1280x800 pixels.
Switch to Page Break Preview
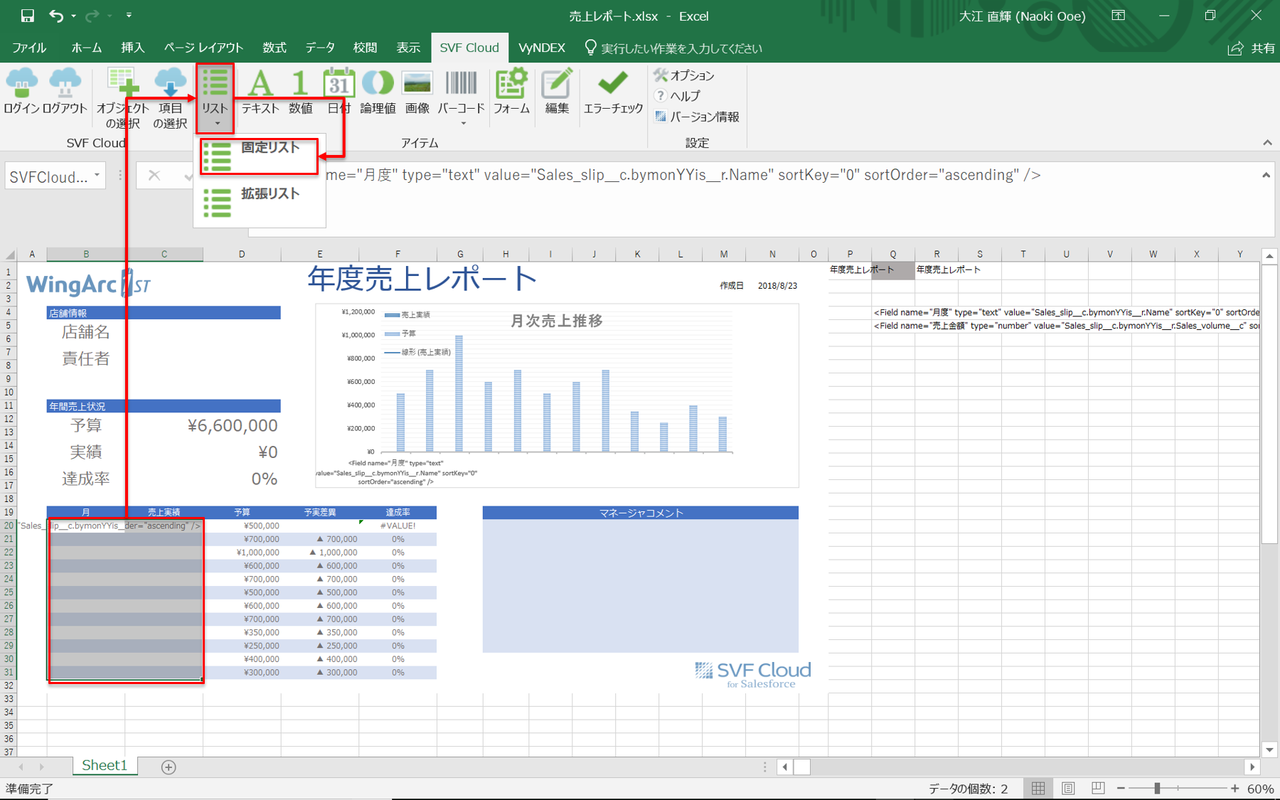point(1097,789)
